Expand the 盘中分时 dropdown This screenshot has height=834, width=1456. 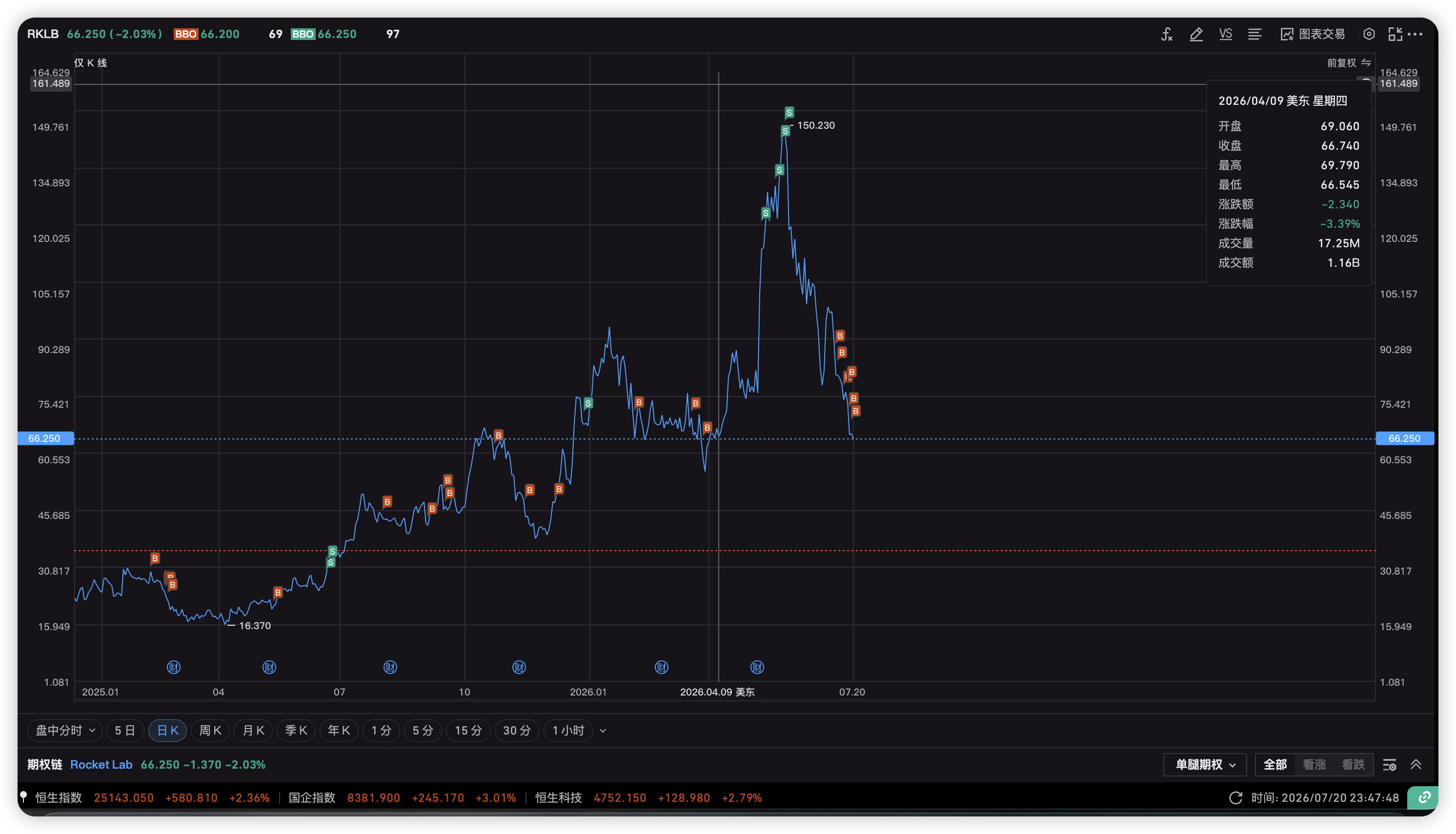click(65, 730)
